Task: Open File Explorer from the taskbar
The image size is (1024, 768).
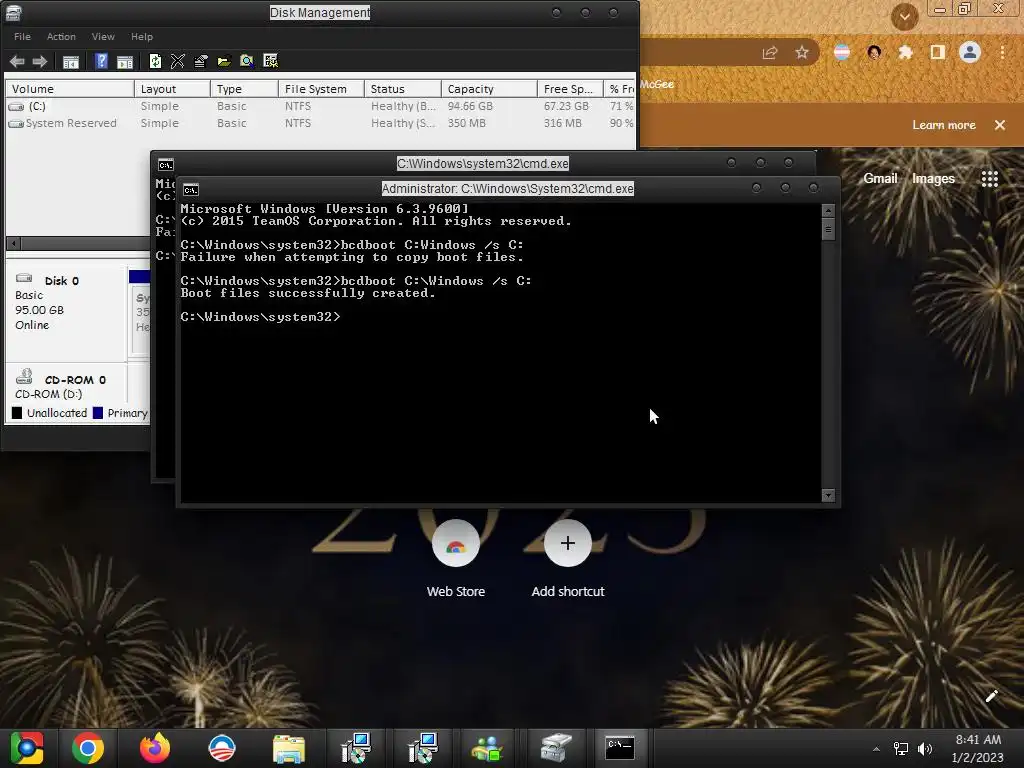Action: pos(289,749)
